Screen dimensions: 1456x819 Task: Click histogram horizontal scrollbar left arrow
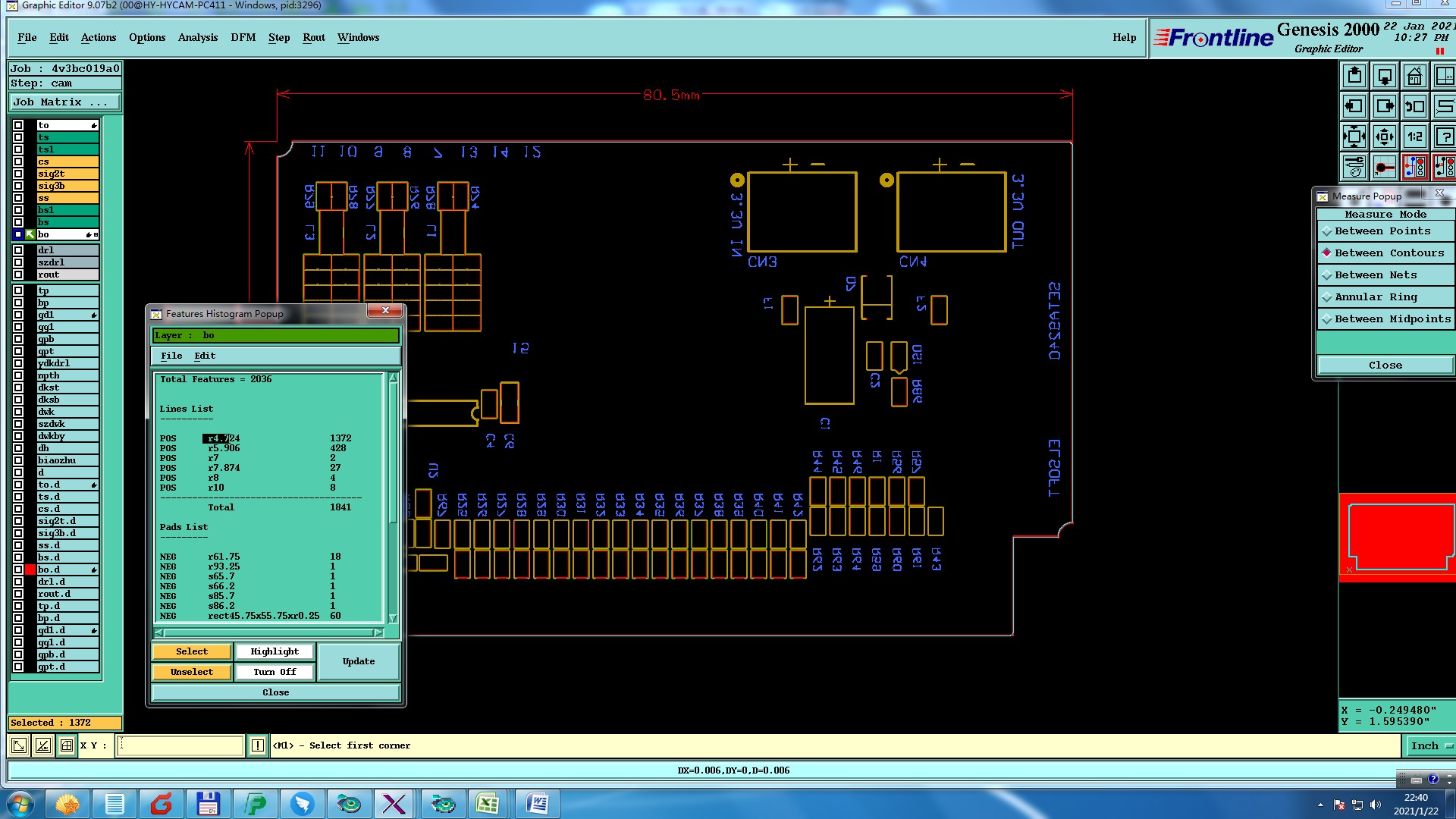point(159,632)
